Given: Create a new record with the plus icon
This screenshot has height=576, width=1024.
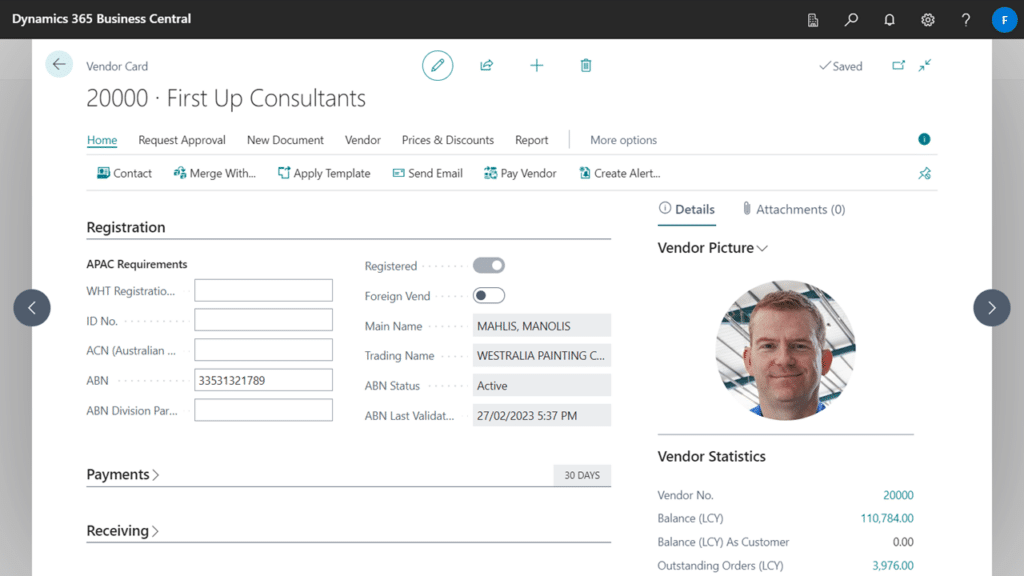Looking at the screenshot, I should pos(536,65).
